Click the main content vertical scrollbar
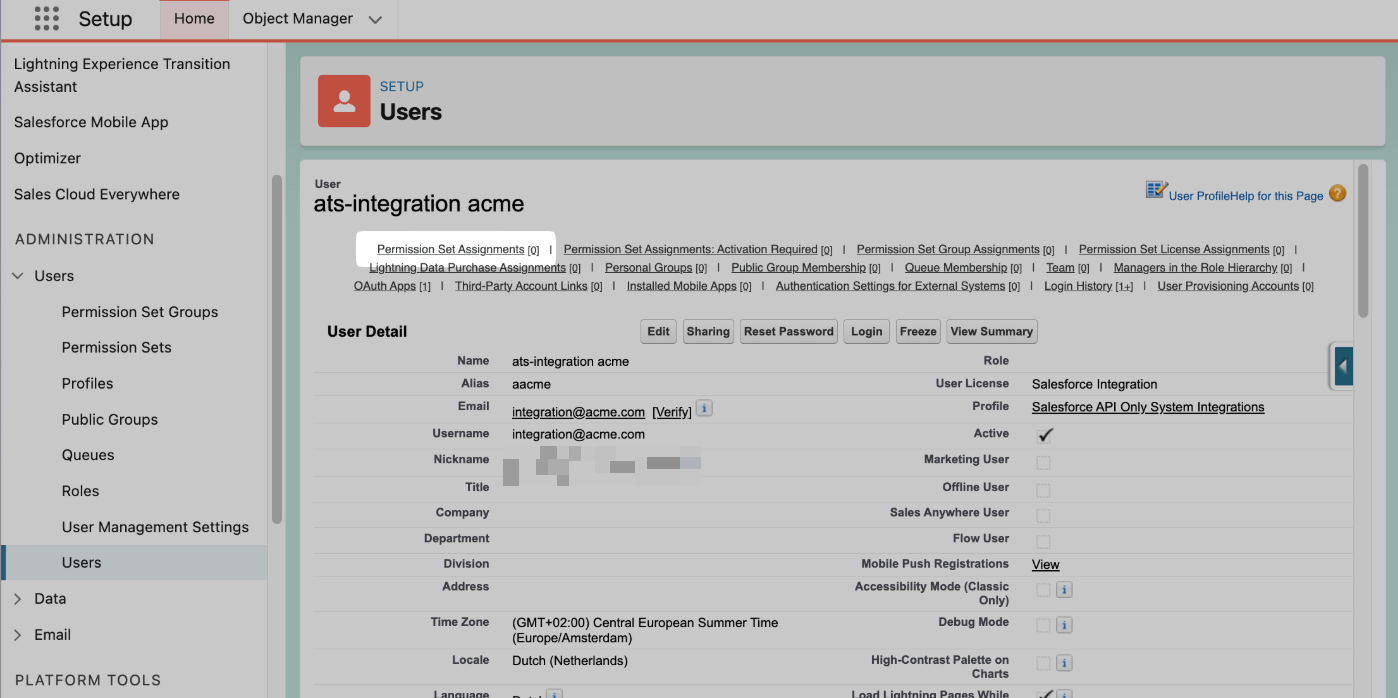This screenshot has height=698, width=1398. [x=1363, y=240]
